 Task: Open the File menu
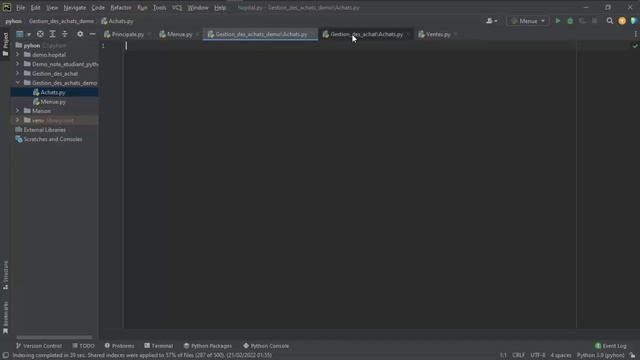tap(20, 8)
